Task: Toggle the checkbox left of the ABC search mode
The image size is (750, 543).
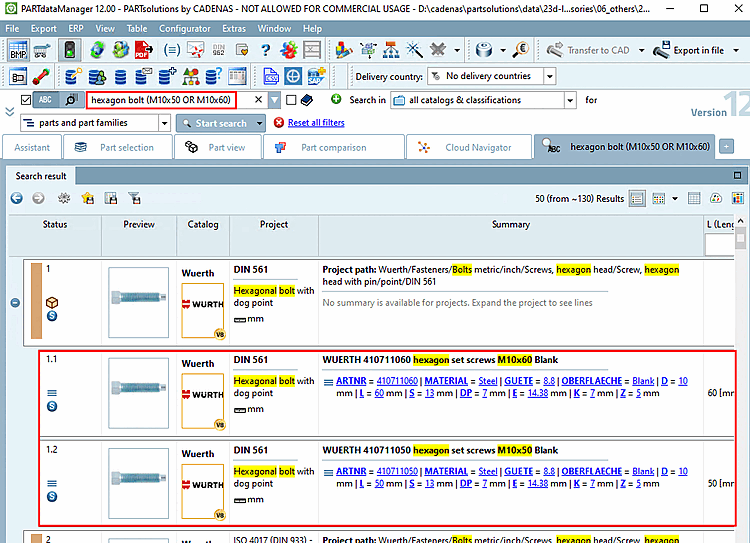Action: [x=25, y=100]
